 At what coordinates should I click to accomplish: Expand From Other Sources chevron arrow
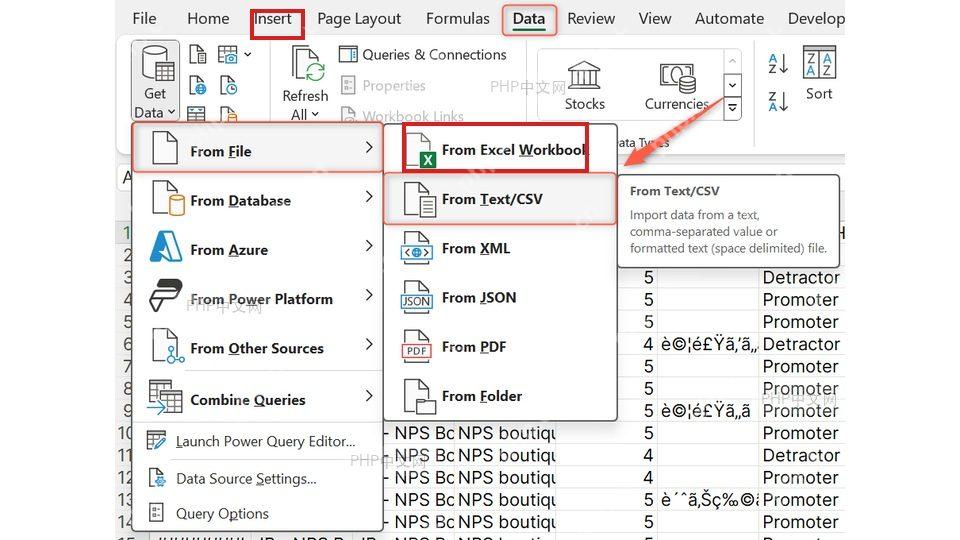pos(369,344)
